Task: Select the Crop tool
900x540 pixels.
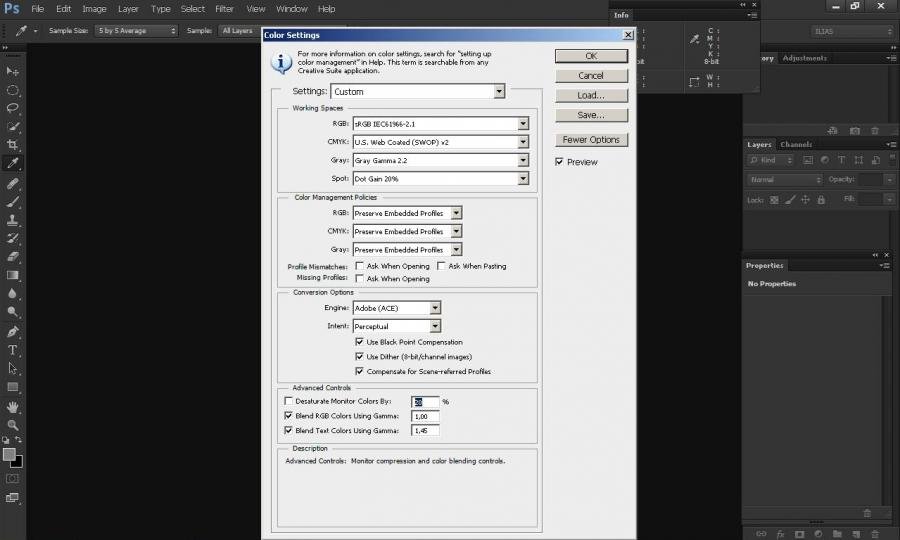Action: (x=13, y=145)
